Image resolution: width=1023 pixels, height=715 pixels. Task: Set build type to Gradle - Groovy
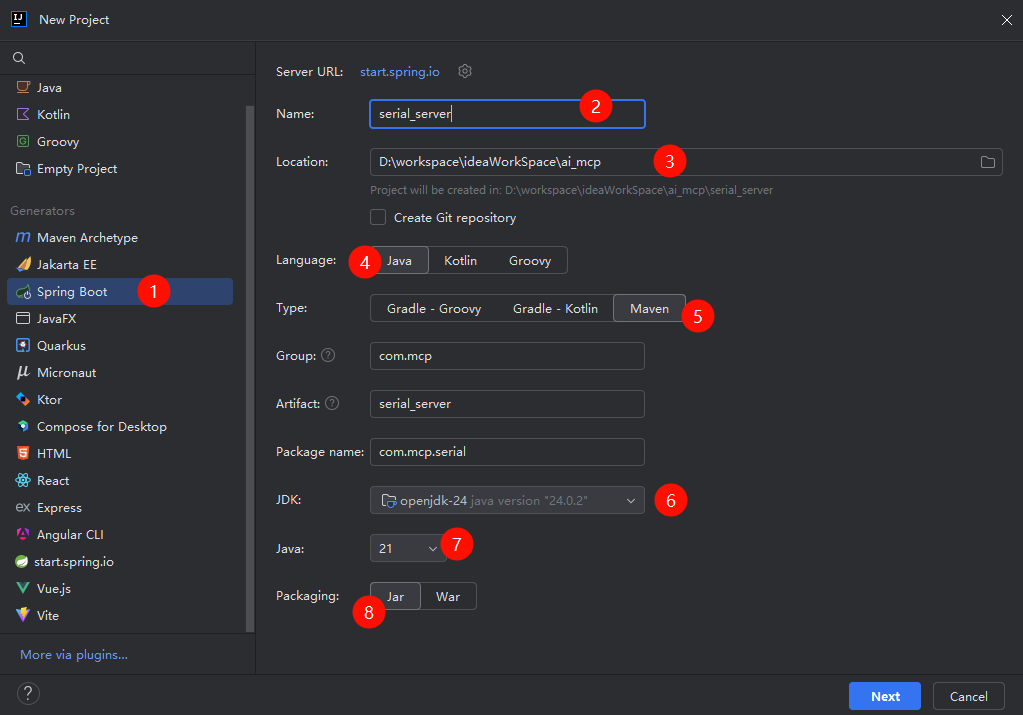(x=434, y=309)
